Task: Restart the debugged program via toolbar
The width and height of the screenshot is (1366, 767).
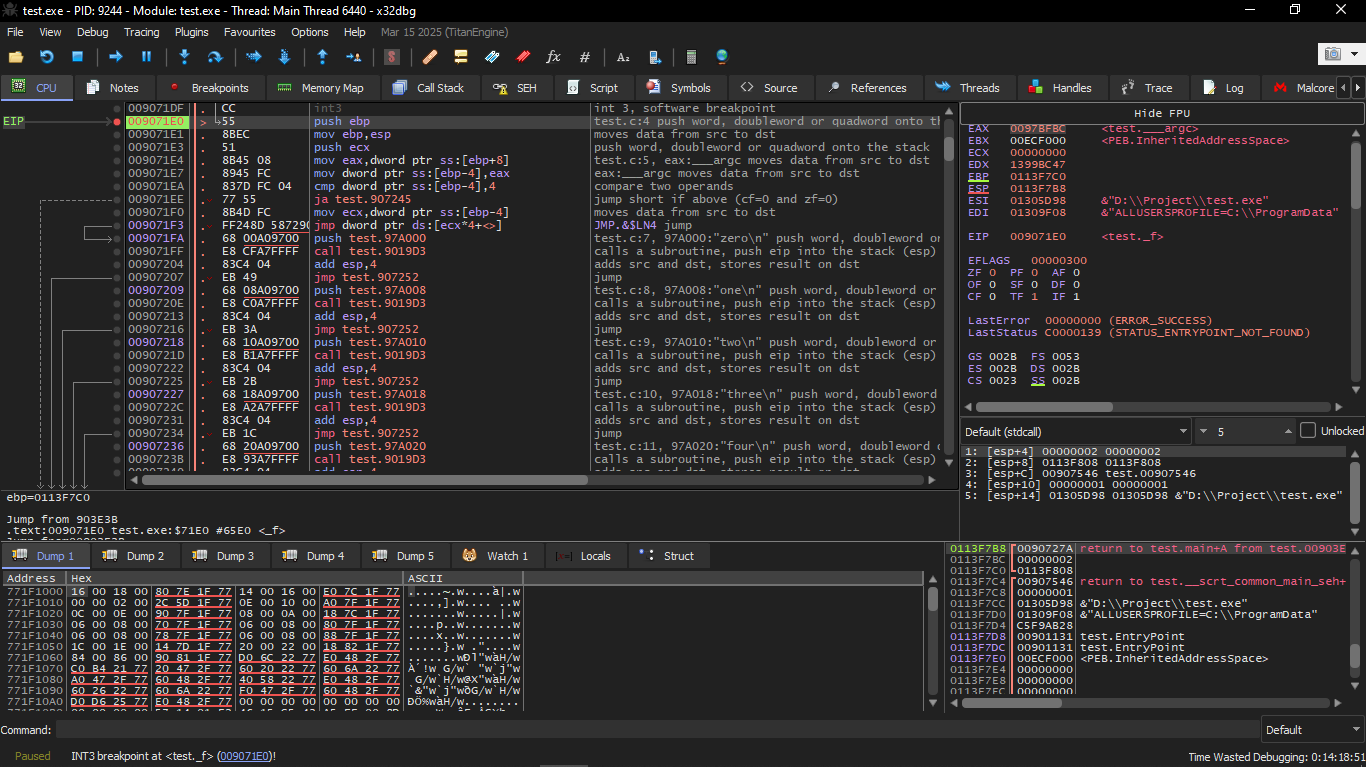Action: 46,57
